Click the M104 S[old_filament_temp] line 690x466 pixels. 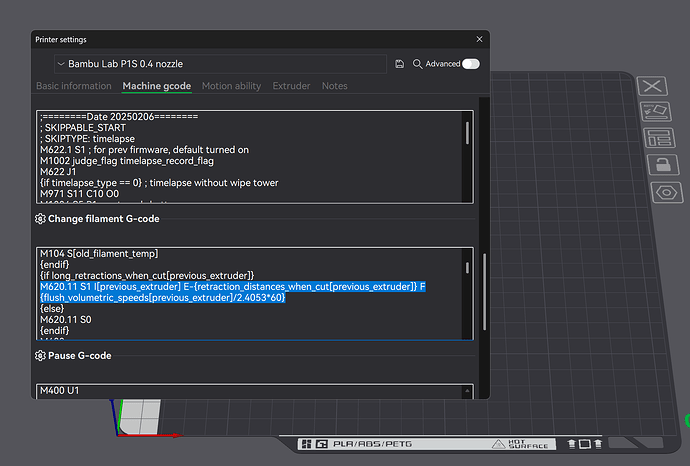pos(99,253)
